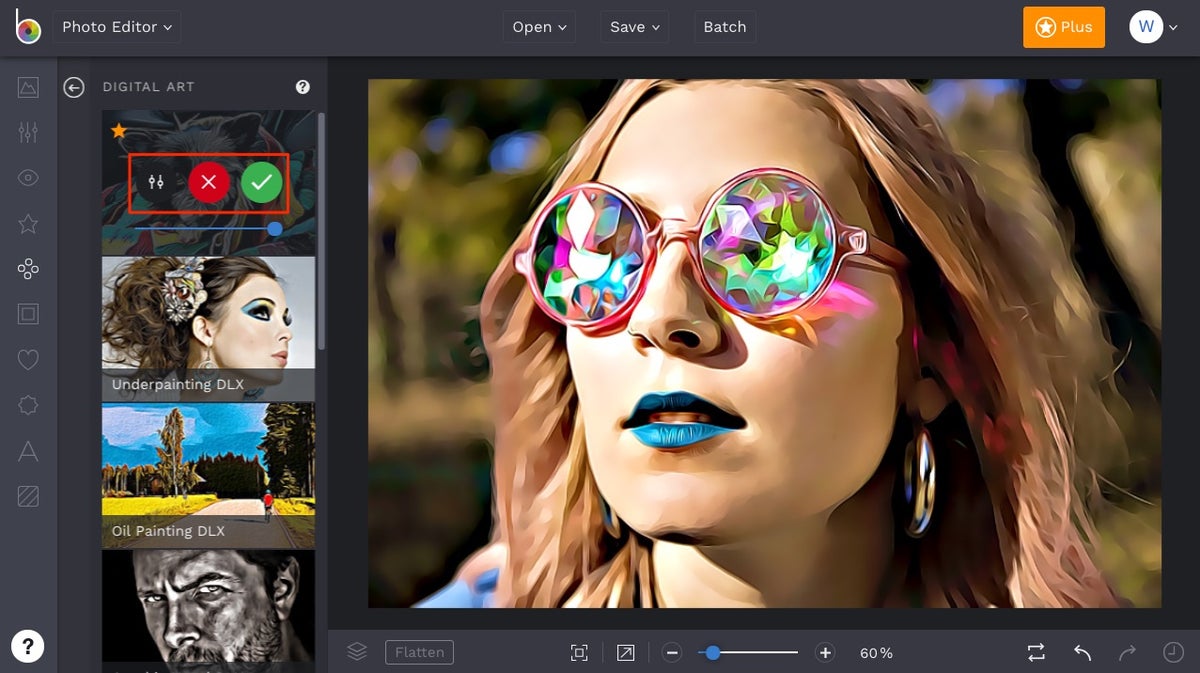Open the Photo Editor app switcher dropdown

(115, 27)
